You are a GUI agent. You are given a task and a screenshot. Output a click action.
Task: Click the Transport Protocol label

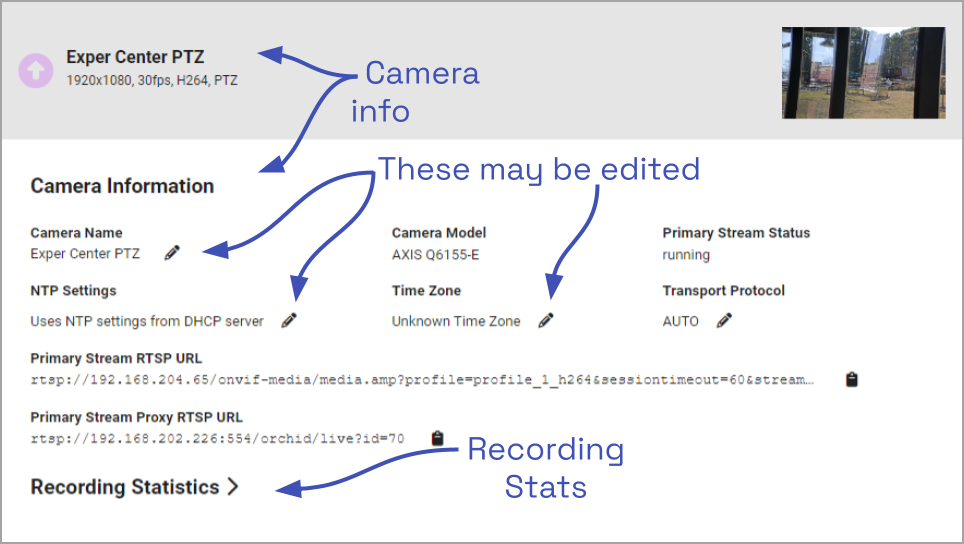click(724, 291)
